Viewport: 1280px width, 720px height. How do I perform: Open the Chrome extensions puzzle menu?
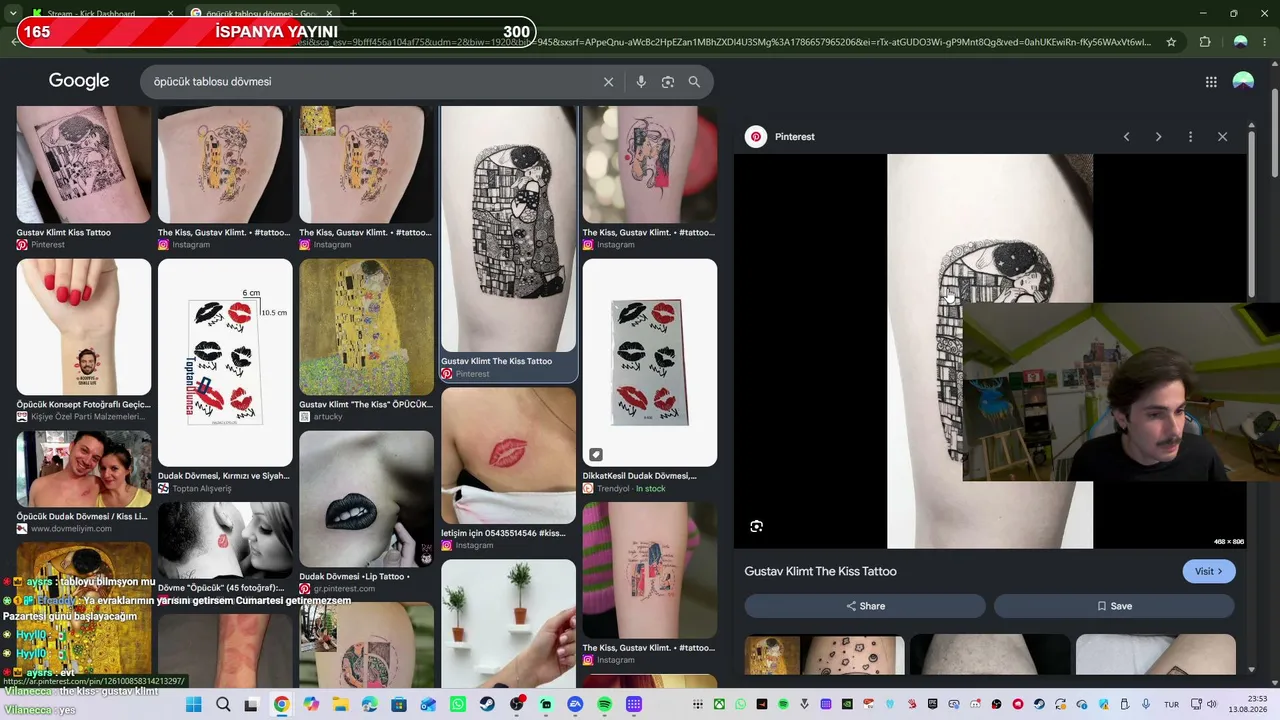click(1205, 42)
